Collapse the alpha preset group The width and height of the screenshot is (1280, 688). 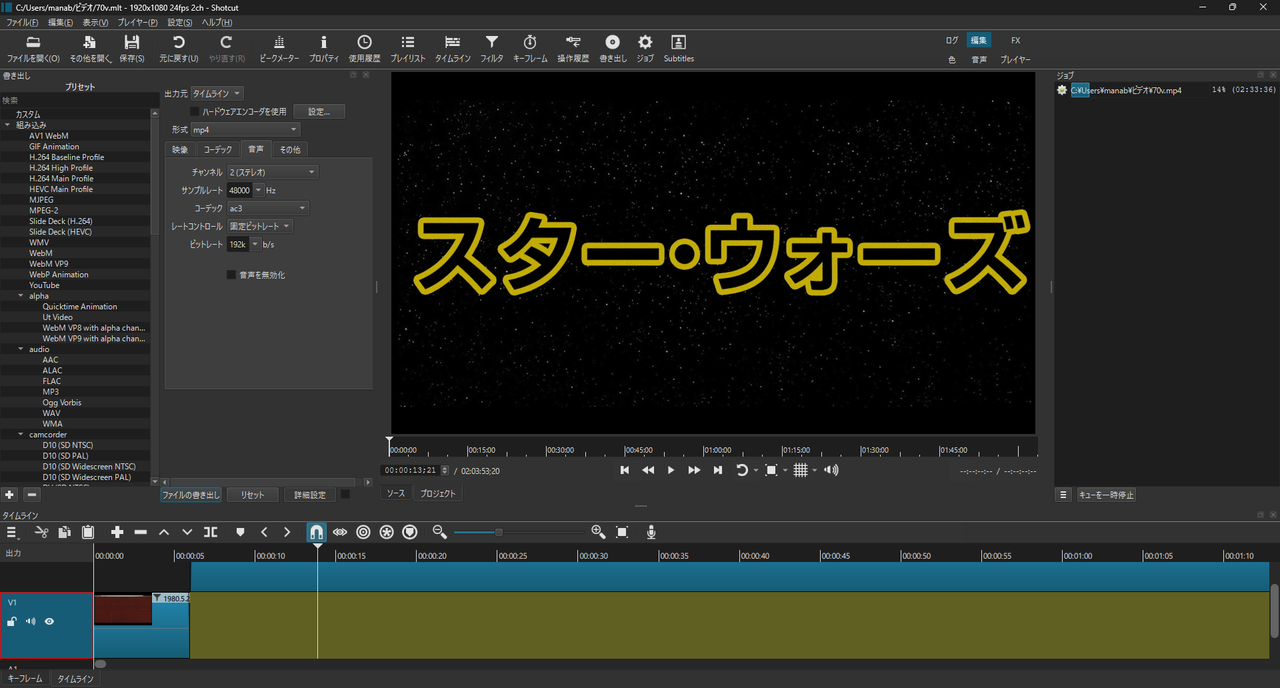coord(21,296)
